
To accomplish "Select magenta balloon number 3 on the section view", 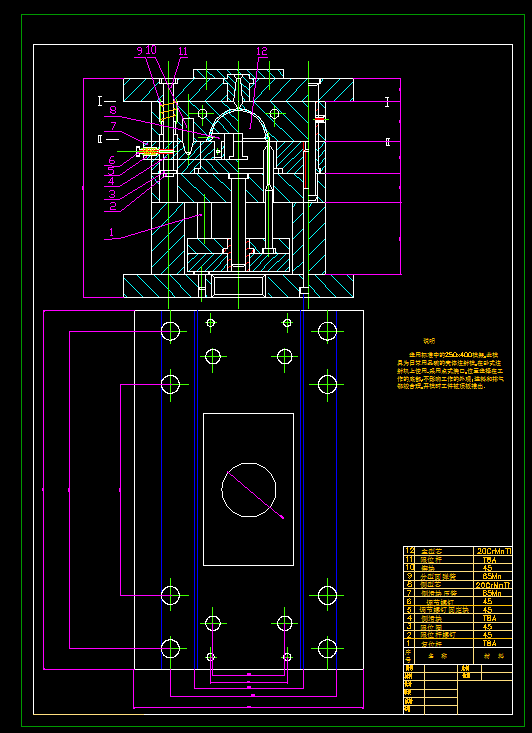I will coord(112,194).
